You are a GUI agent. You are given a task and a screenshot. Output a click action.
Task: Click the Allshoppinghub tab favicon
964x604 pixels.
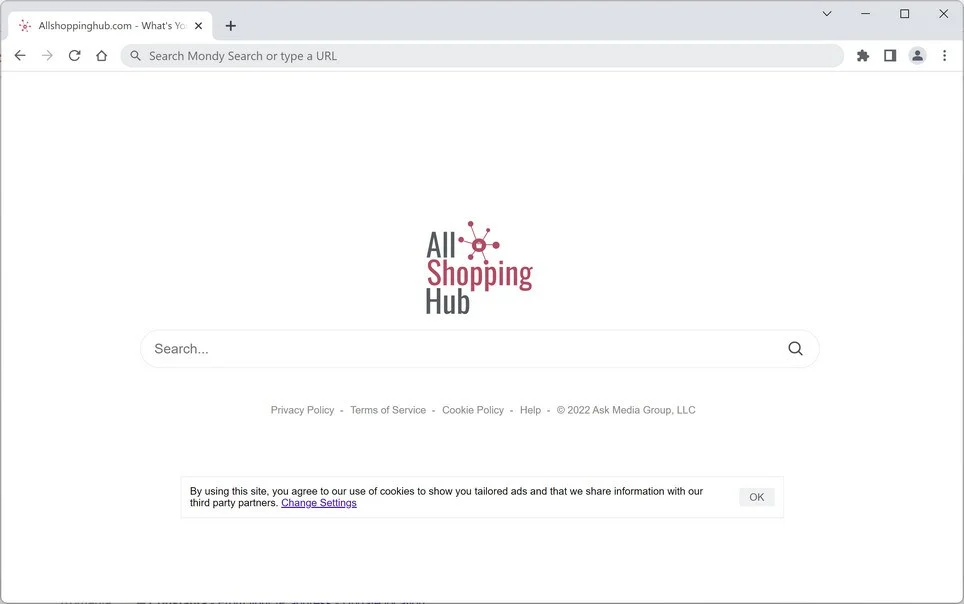pos(25,26)
